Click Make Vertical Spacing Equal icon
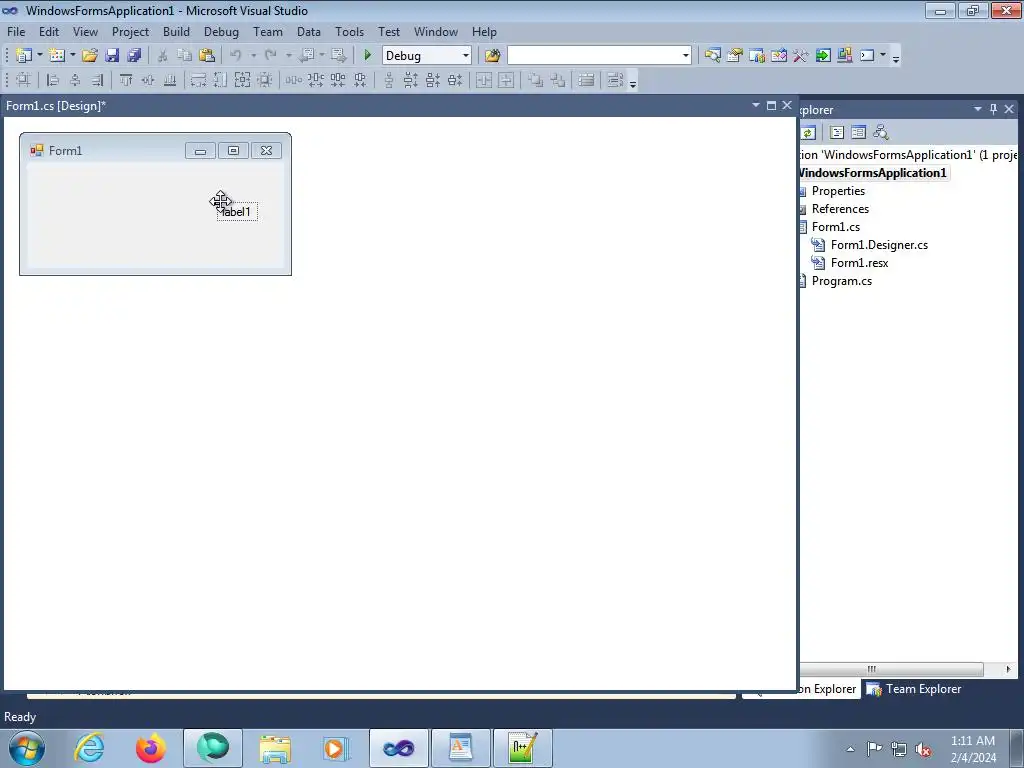The image size is (1024, 768). coord(389,80)
